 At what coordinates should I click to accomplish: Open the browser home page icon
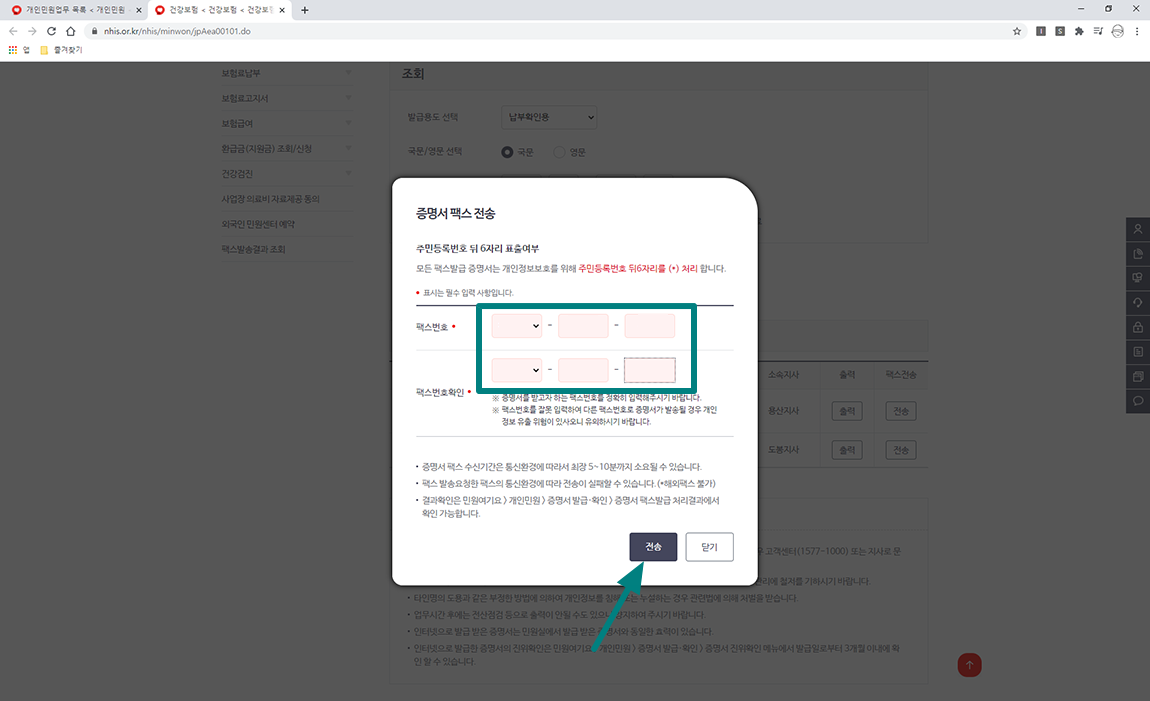point(70,31)
